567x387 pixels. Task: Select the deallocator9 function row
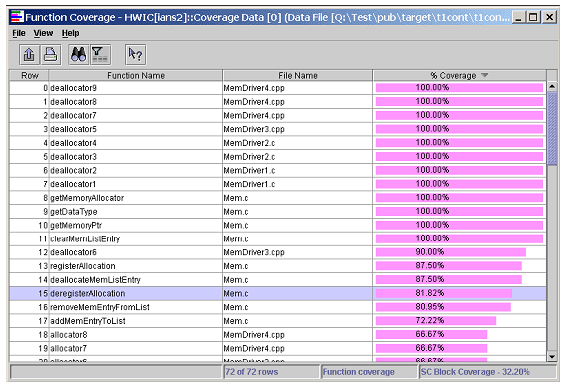click(x=278, y=88)
